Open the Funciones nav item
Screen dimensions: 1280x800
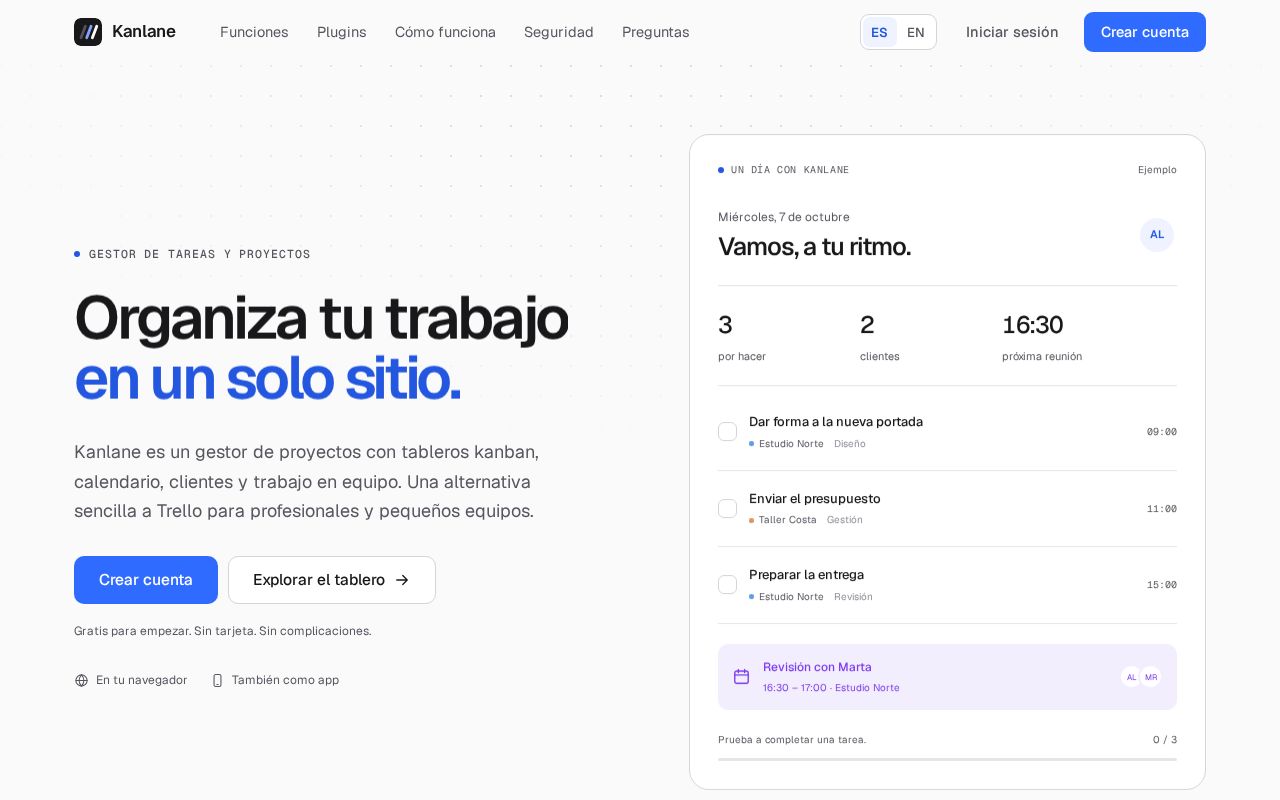point(254,32)
